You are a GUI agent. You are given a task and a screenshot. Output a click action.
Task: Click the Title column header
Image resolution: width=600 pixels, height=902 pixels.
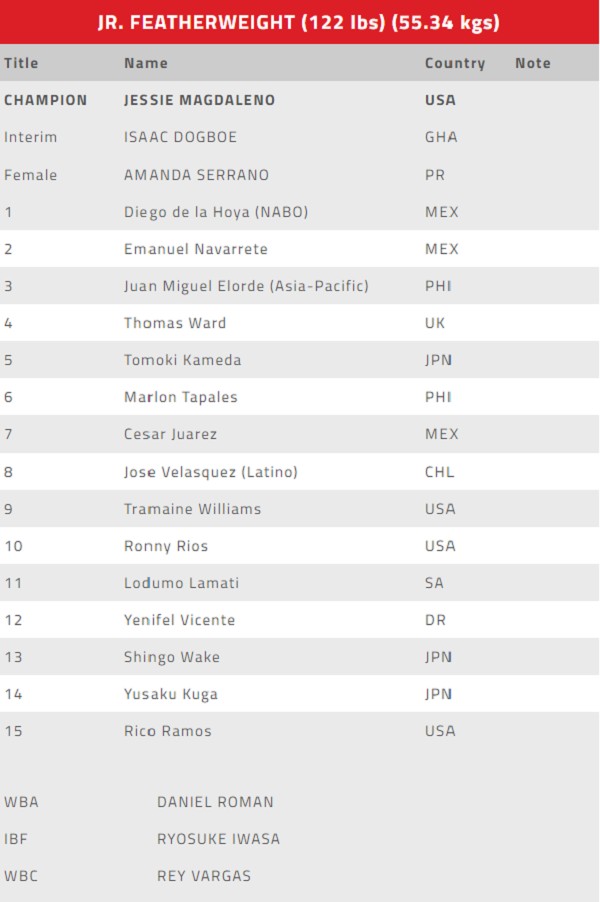(21, 63)
